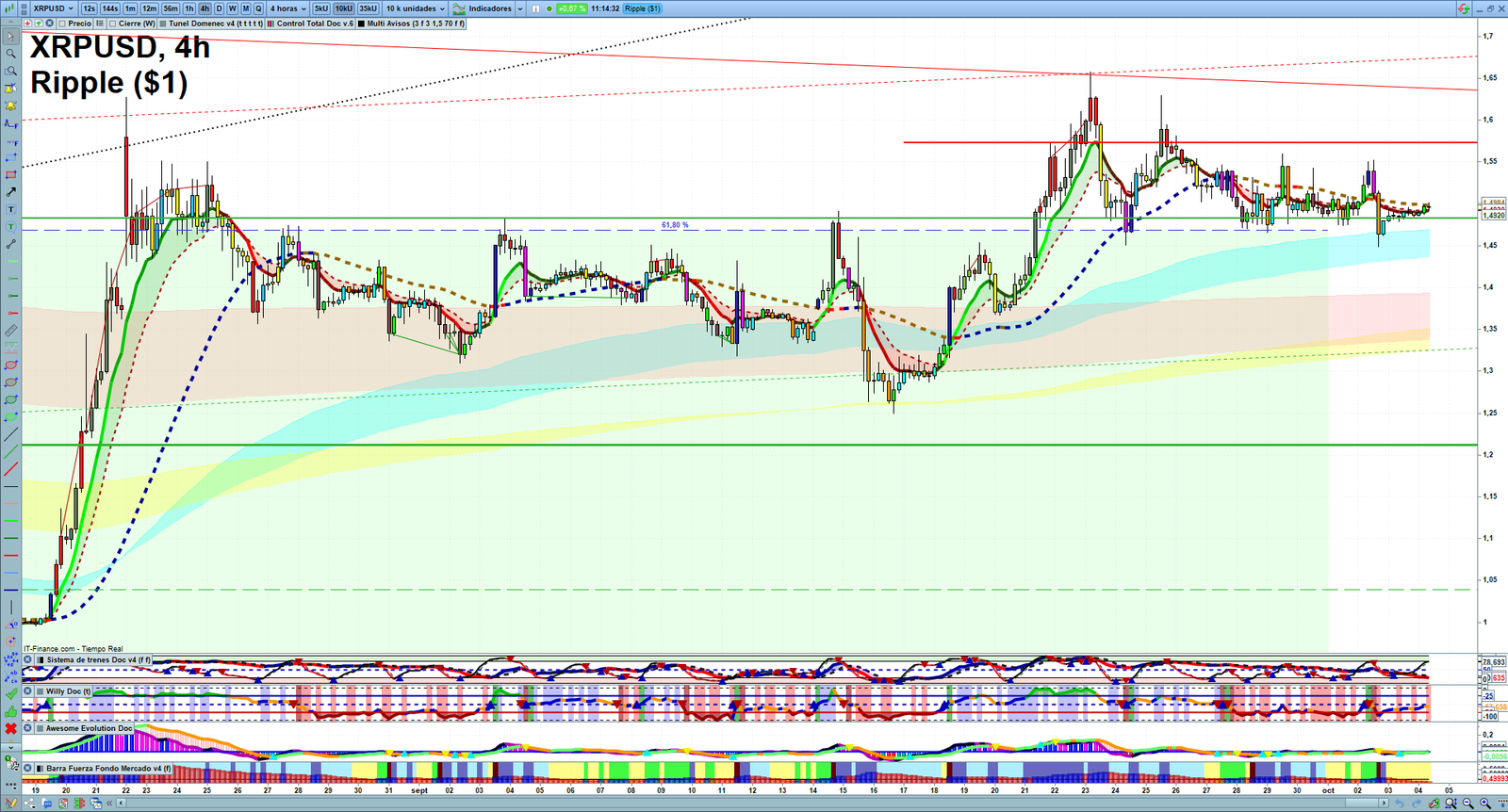The width and height of the screenshot is (1508, 812).
Task: Expand the arrow next to Indicadores
Action: 519,8
